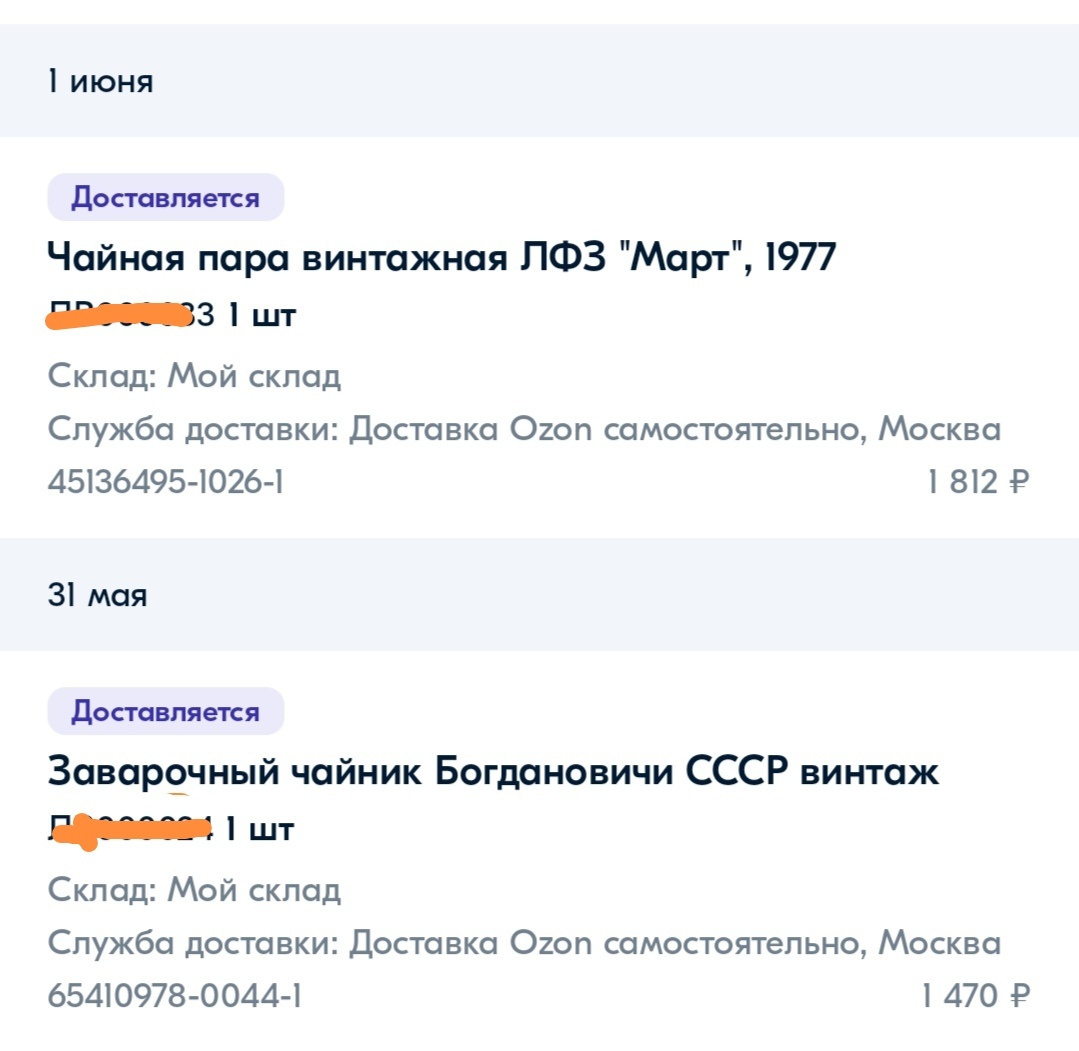This screenshot has height=1051, width=1079.
Task: Click 'Склад: Мой склад' in the first order
Action: [194, 375]
